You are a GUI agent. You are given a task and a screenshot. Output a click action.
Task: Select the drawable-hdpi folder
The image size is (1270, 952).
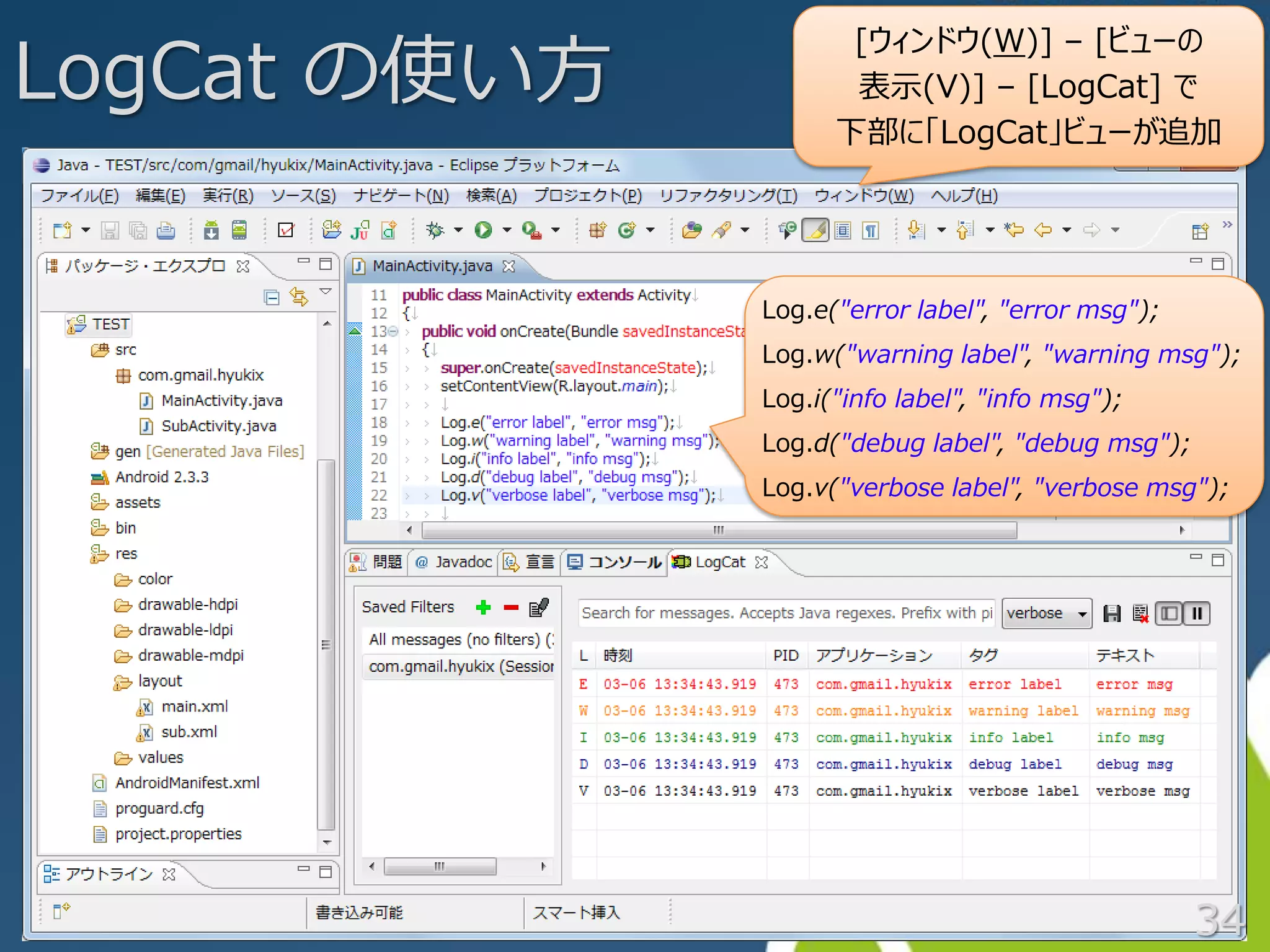(187, 604)
